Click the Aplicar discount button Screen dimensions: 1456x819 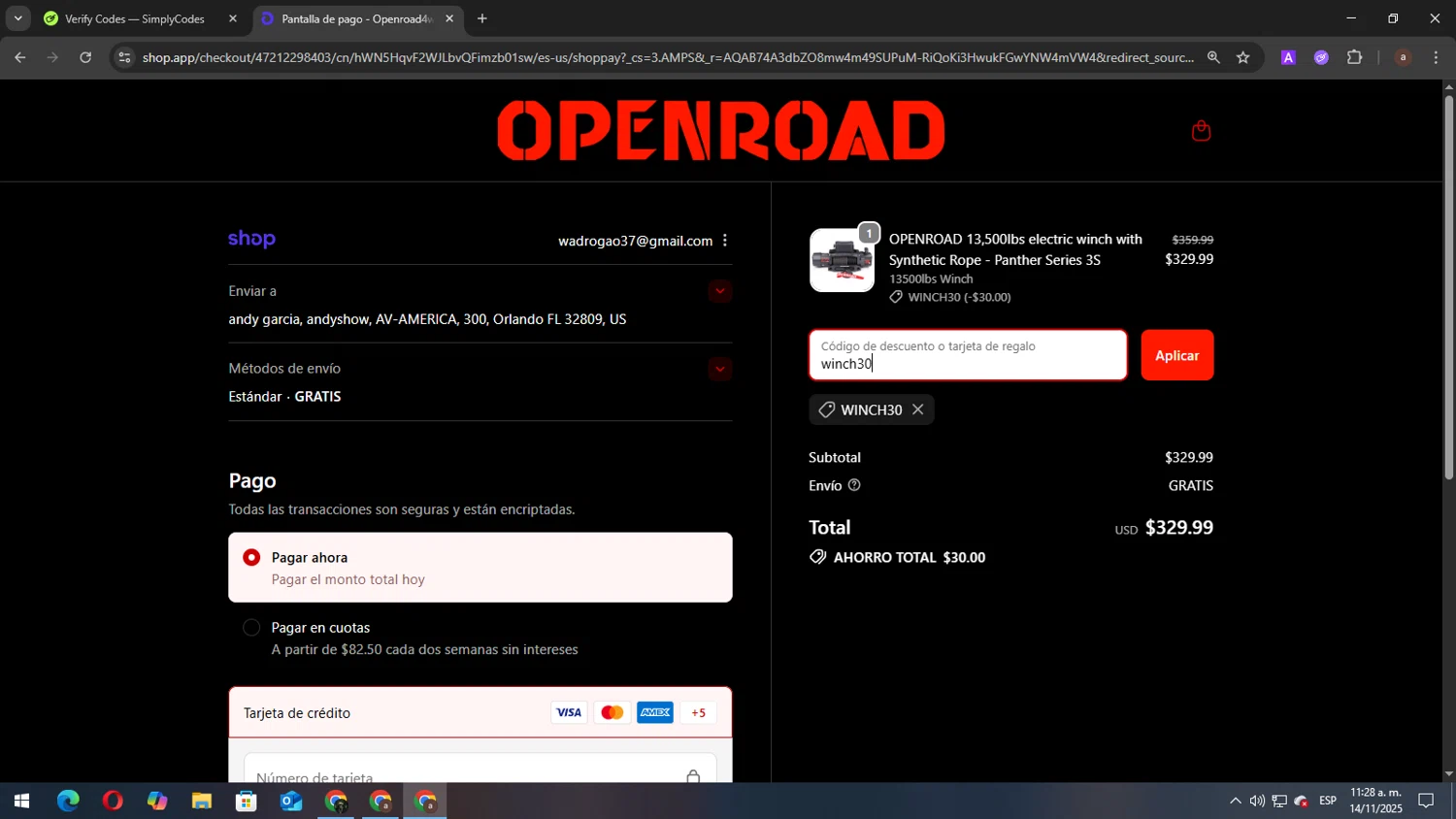pyautogui.click(x=1177, y=355)
